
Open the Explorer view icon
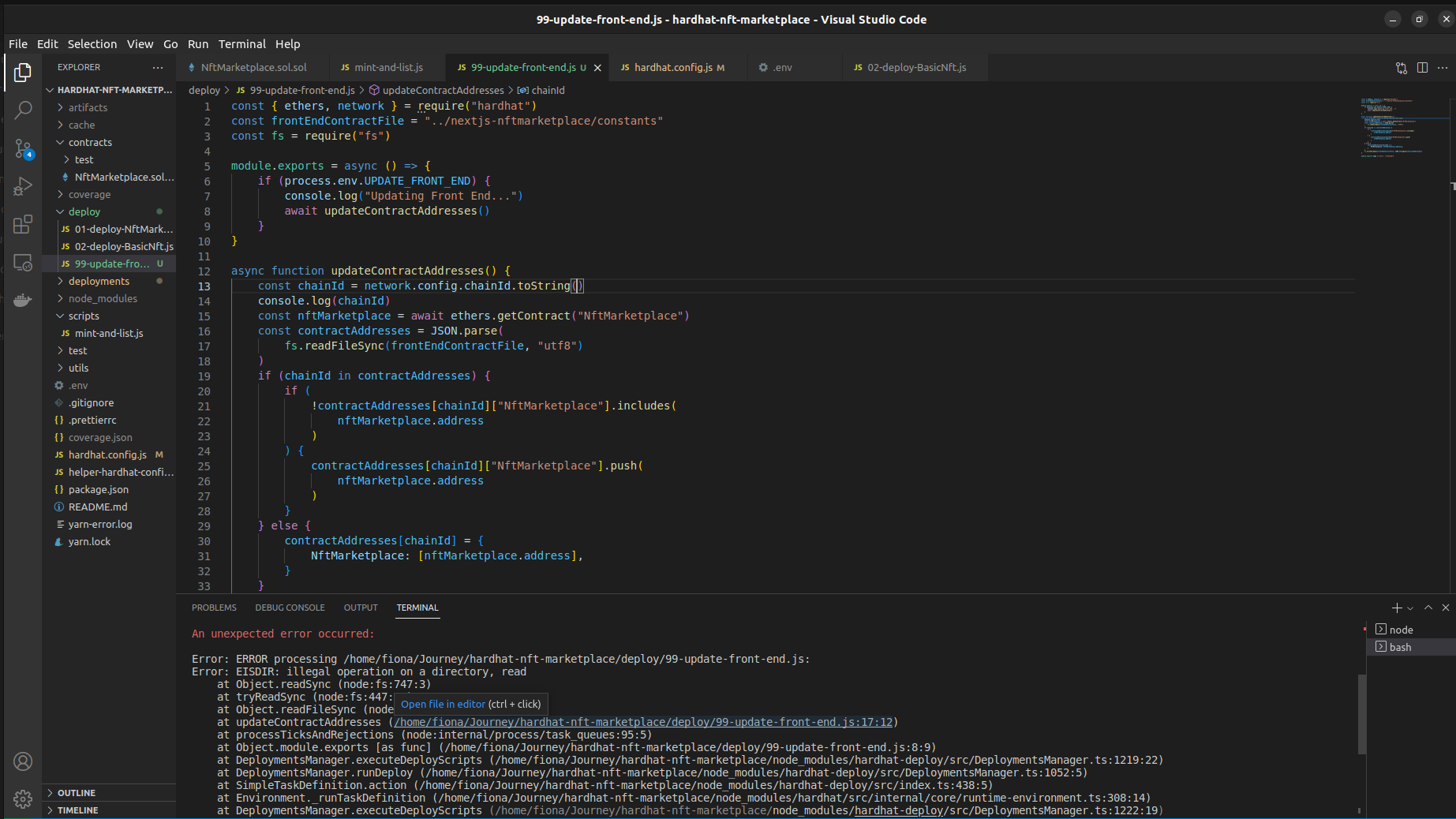23,73
